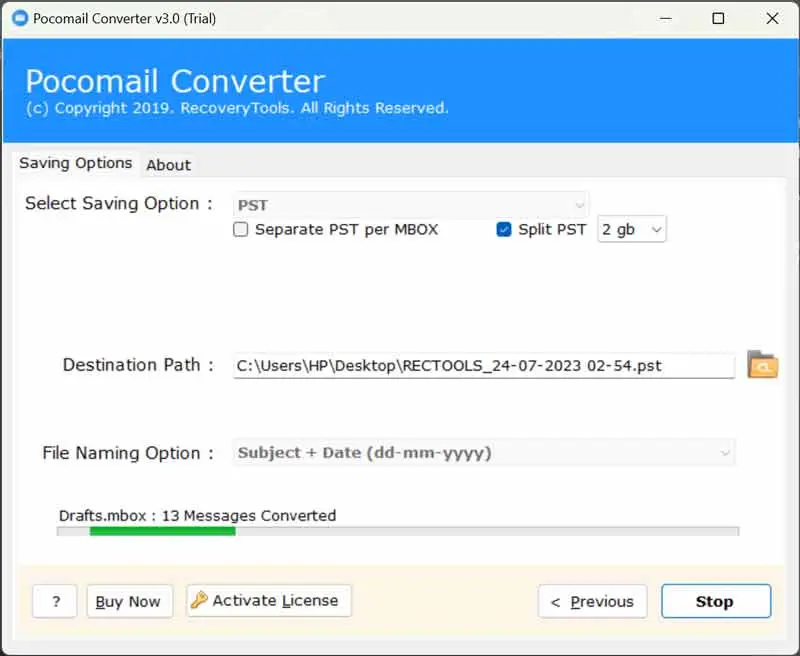Close the Pocomail Converter window

(x=772, y=18)
